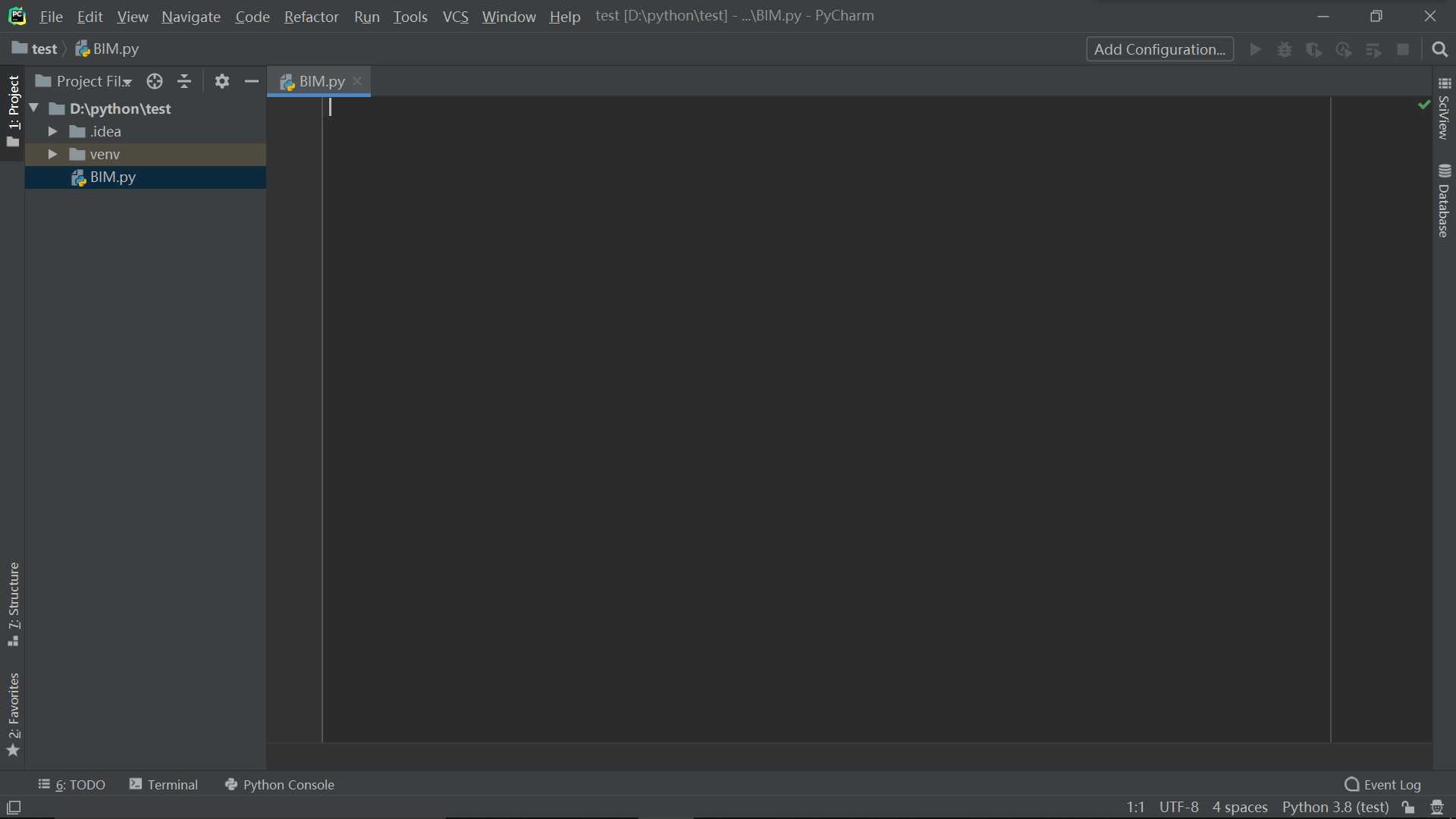Click the Add Configuration button
Screen dimensions: 1456x819
(x=1159, y=49)
